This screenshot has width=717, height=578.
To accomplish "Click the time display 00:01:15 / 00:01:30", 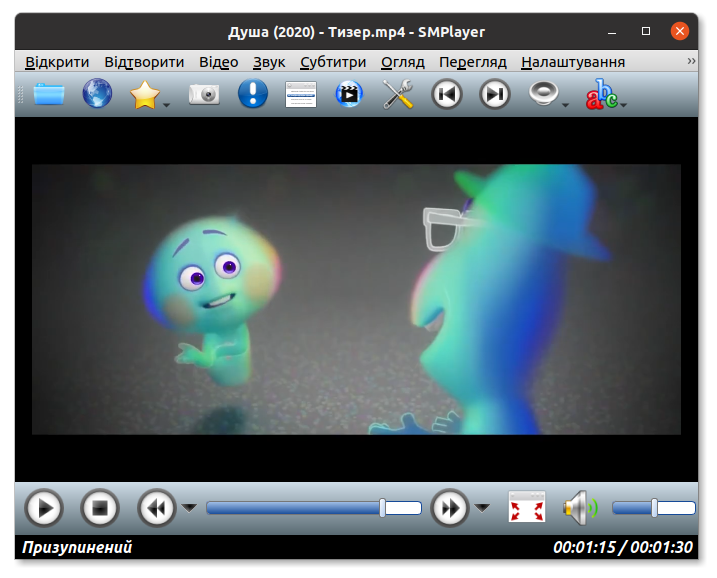I will pos(623,547).
